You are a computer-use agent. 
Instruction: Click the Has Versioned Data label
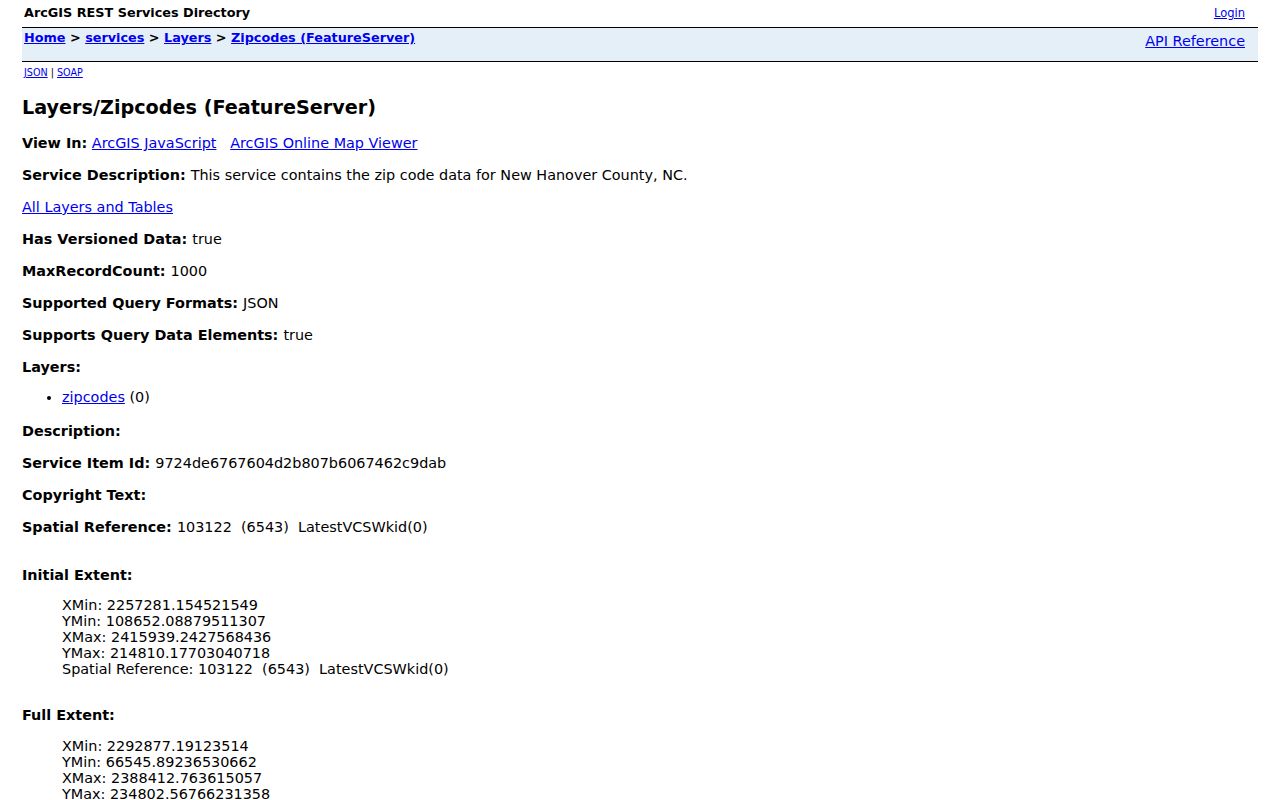(x=105, y=239)
